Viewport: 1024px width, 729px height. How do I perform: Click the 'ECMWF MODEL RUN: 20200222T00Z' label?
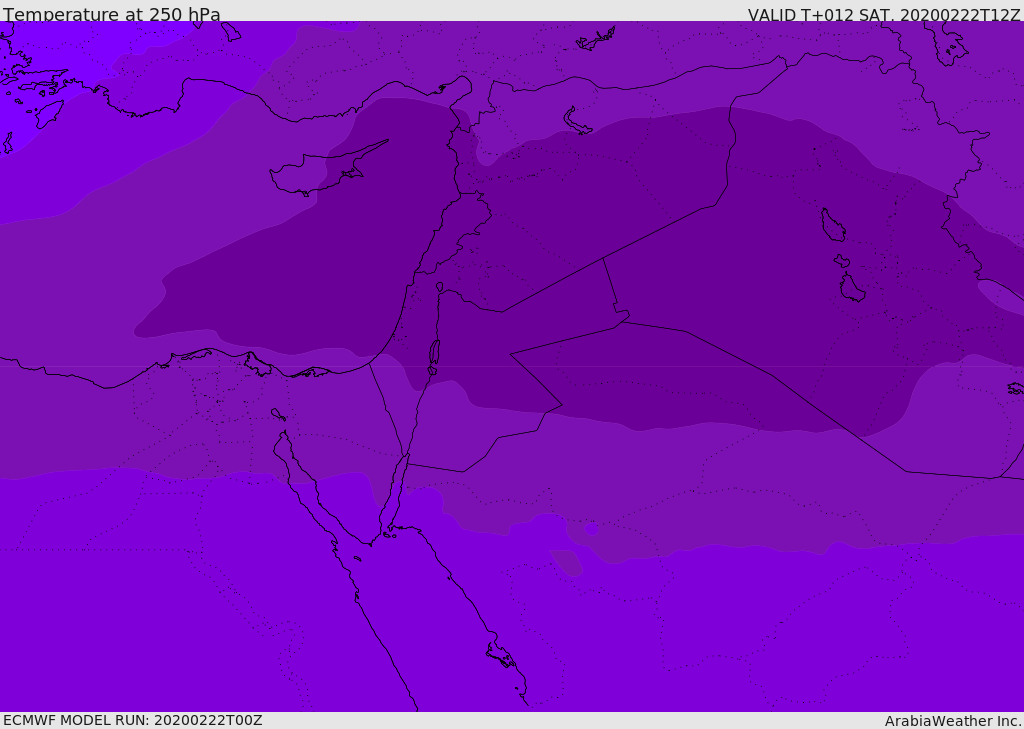click(133, 721)
